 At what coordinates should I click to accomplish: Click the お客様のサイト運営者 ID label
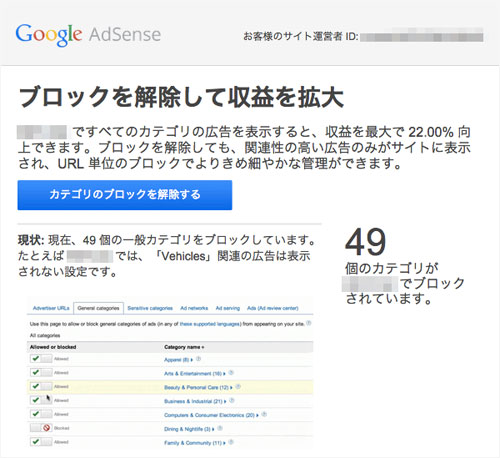coord(301,36)
